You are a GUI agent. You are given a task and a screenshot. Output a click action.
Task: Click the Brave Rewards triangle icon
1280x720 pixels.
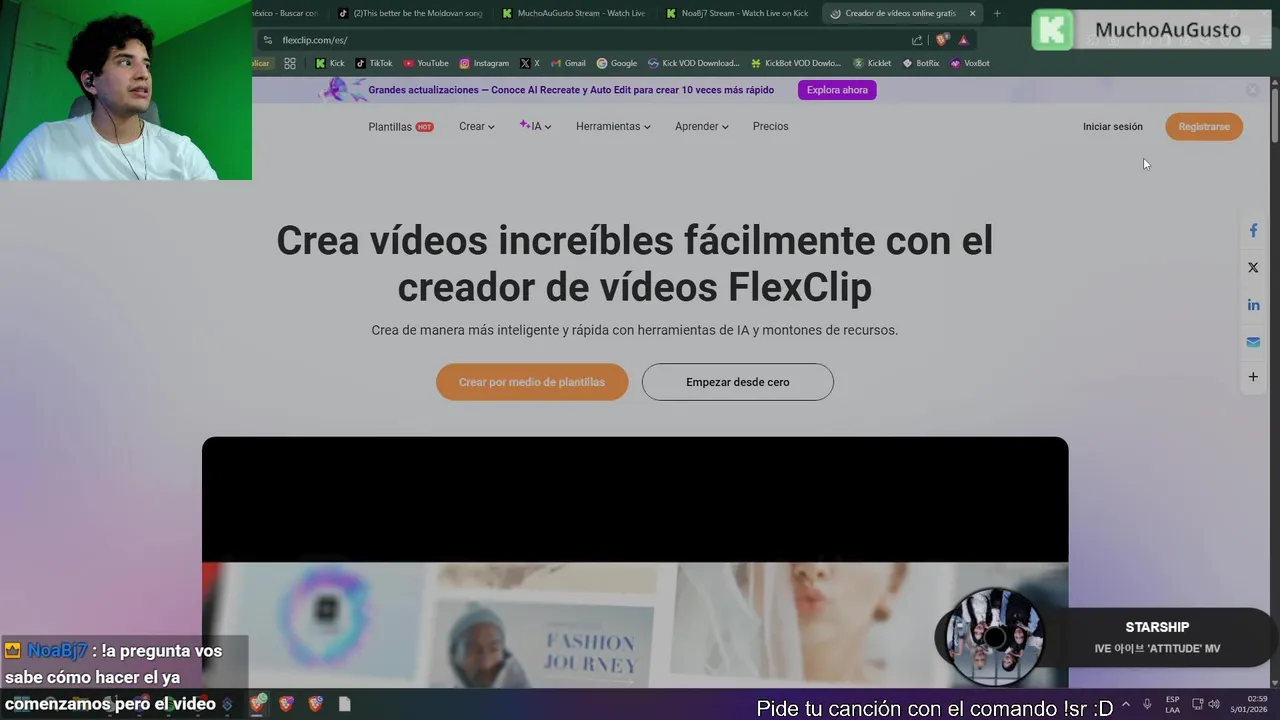[x=963, y=40]
